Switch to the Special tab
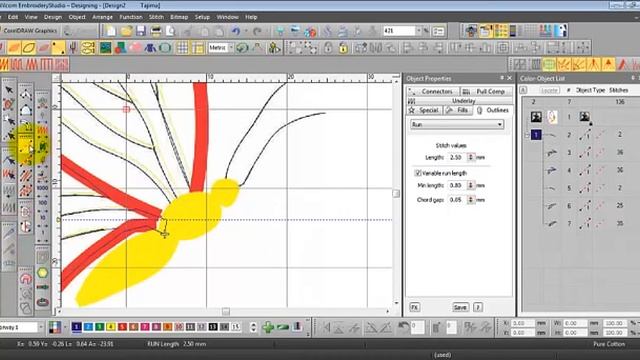This screenshot has height=360, width=640. pos(424,110)
